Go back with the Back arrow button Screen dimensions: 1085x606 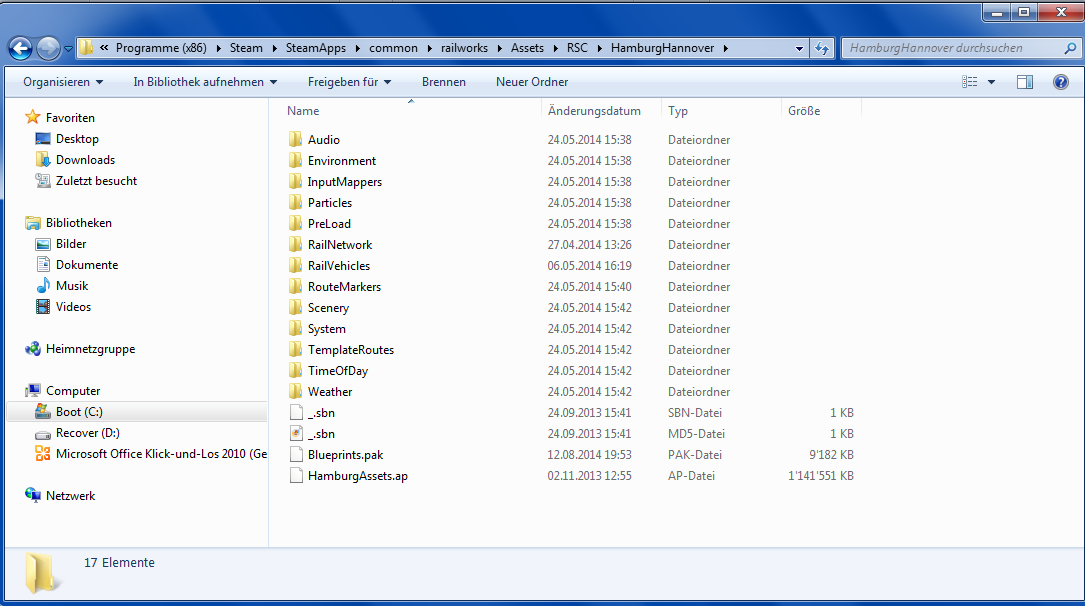coord(20,48)
